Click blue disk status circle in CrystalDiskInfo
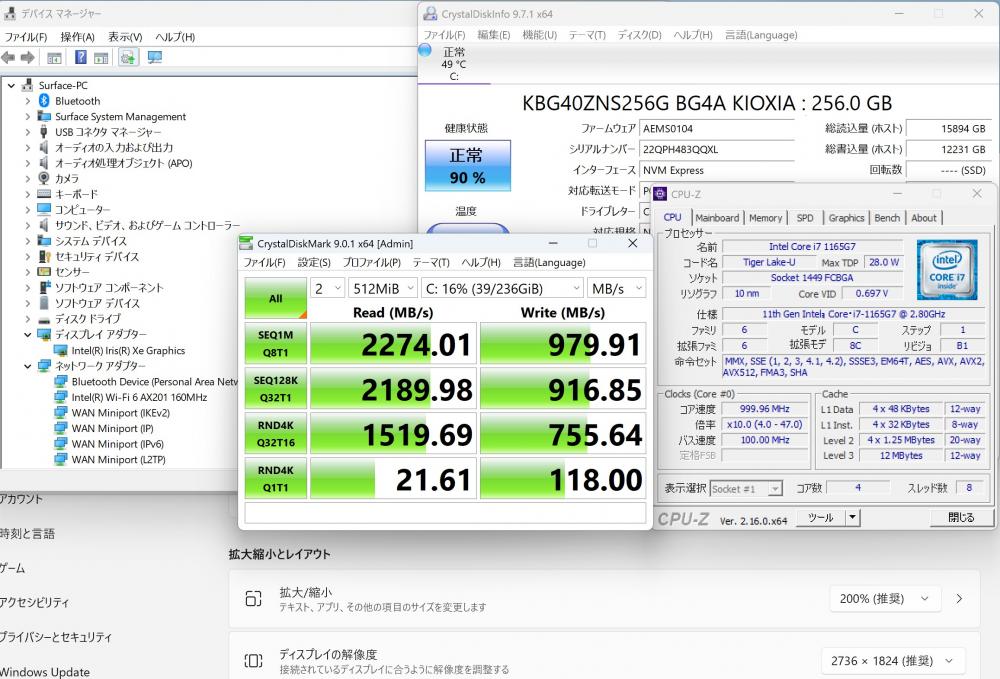Screen dimensions: 1000x679 425,50
